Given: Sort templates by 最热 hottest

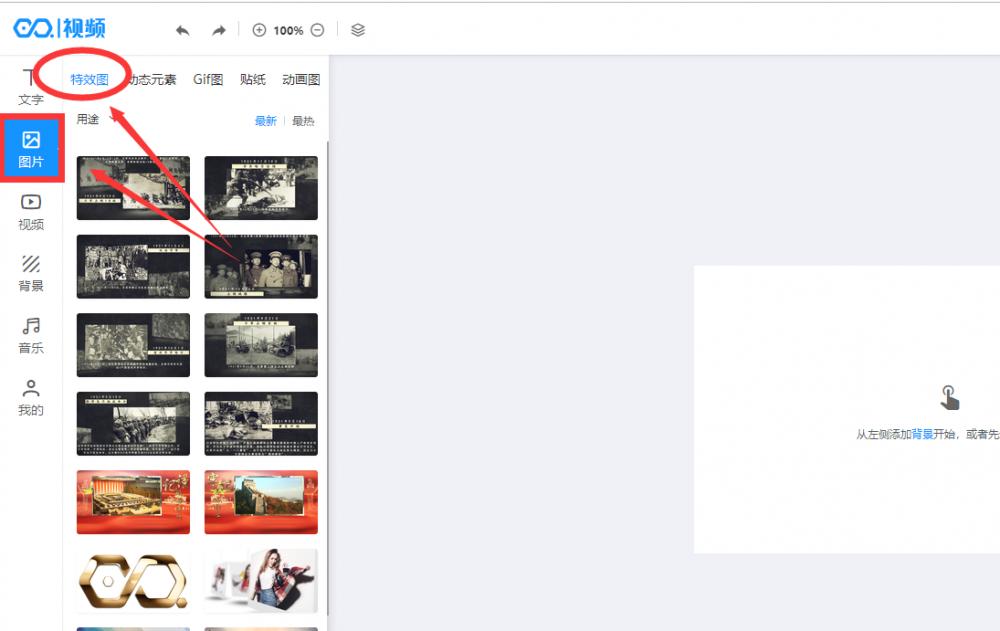Looking at the screenshot, I should pyautogui.click(x=303, y=121).
